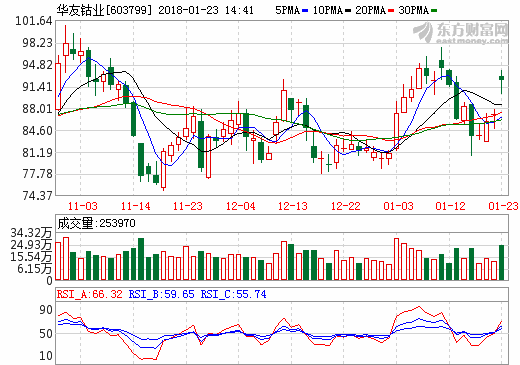Click the 90 RSI axis label

click(x=46, y=310)
